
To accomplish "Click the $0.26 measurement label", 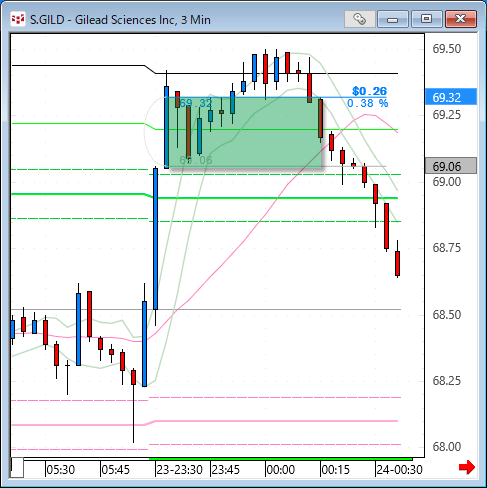I will click(x=370, y=91).
